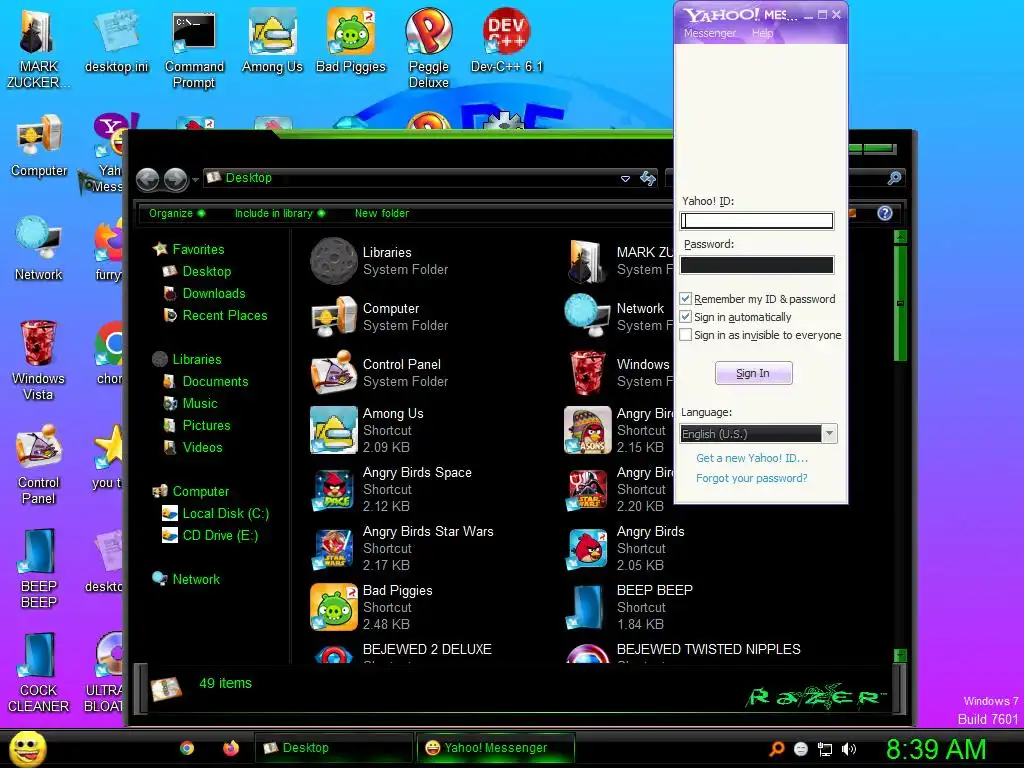Click Firefox icon in the taskbar
1024x768 pixels.
click(231, 748)
